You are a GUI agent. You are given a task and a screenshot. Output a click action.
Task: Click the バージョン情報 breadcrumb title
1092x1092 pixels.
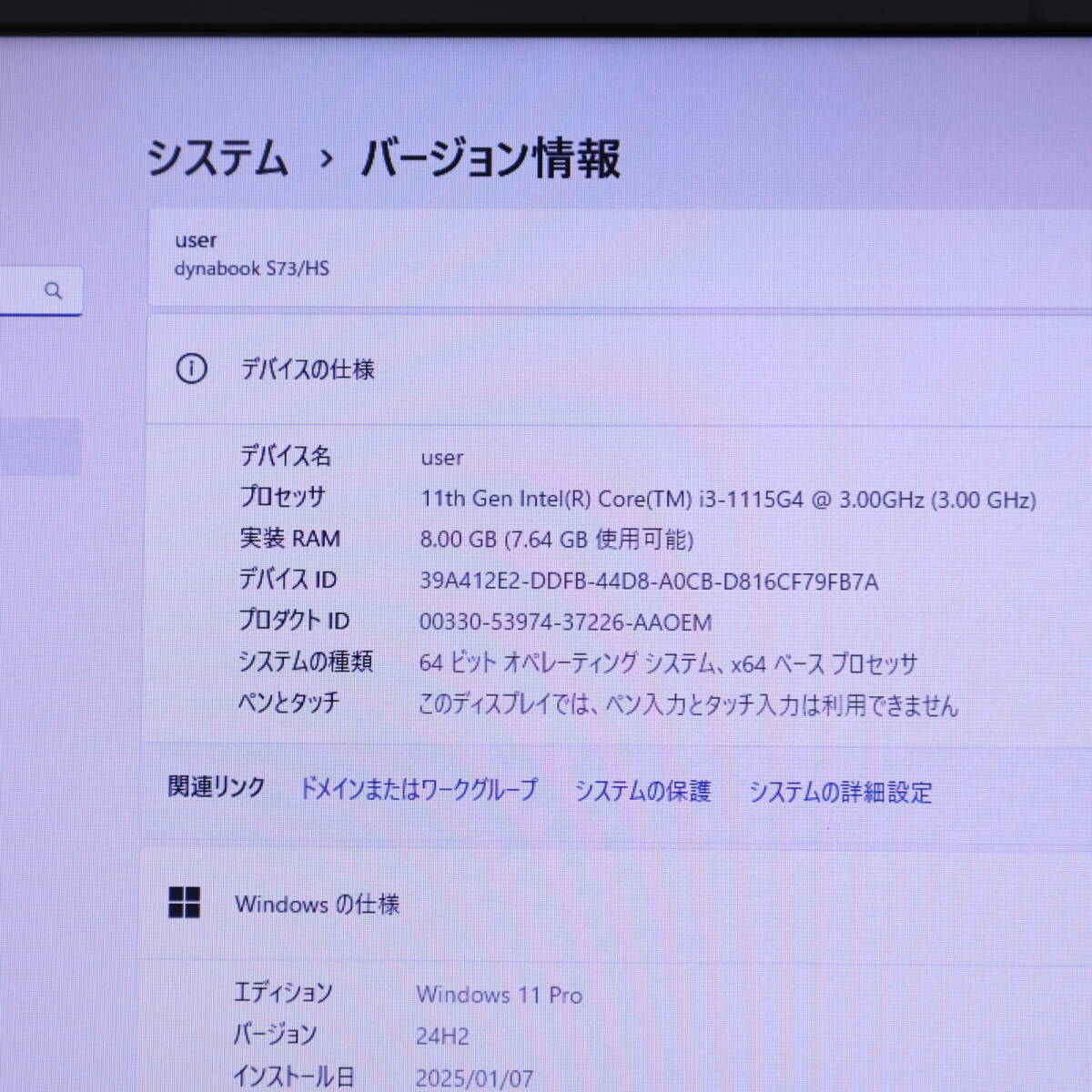pos(490,158)
